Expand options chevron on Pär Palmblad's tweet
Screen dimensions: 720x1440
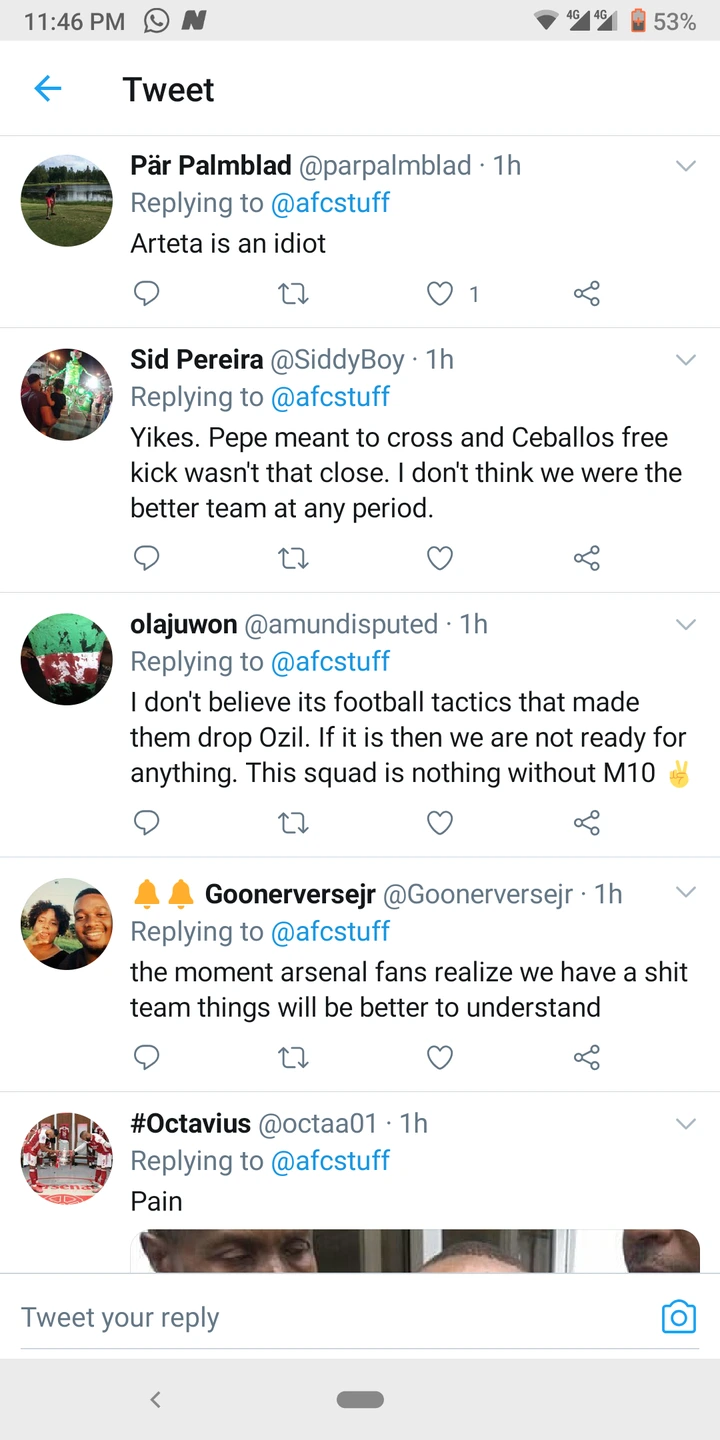click(x=686, y=166)
